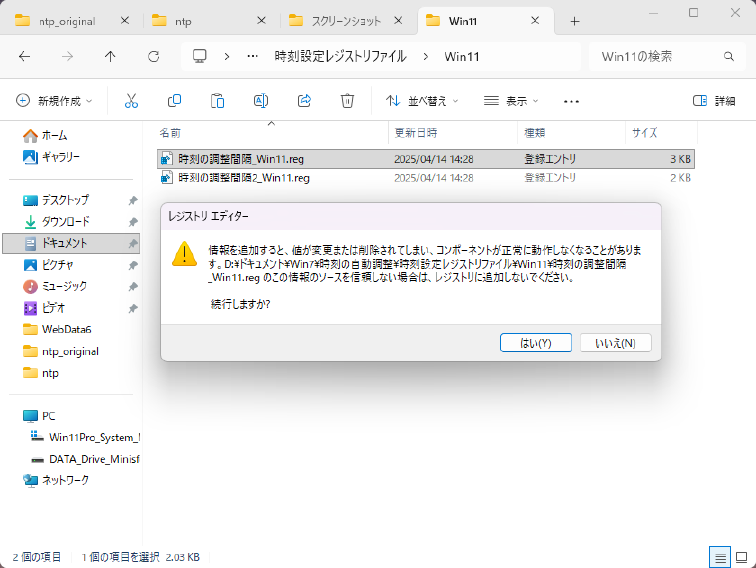Viewport: 756px width, 568px height.
Task: Click the pin icon next to ダウンロード
Action: pos(133,222)
